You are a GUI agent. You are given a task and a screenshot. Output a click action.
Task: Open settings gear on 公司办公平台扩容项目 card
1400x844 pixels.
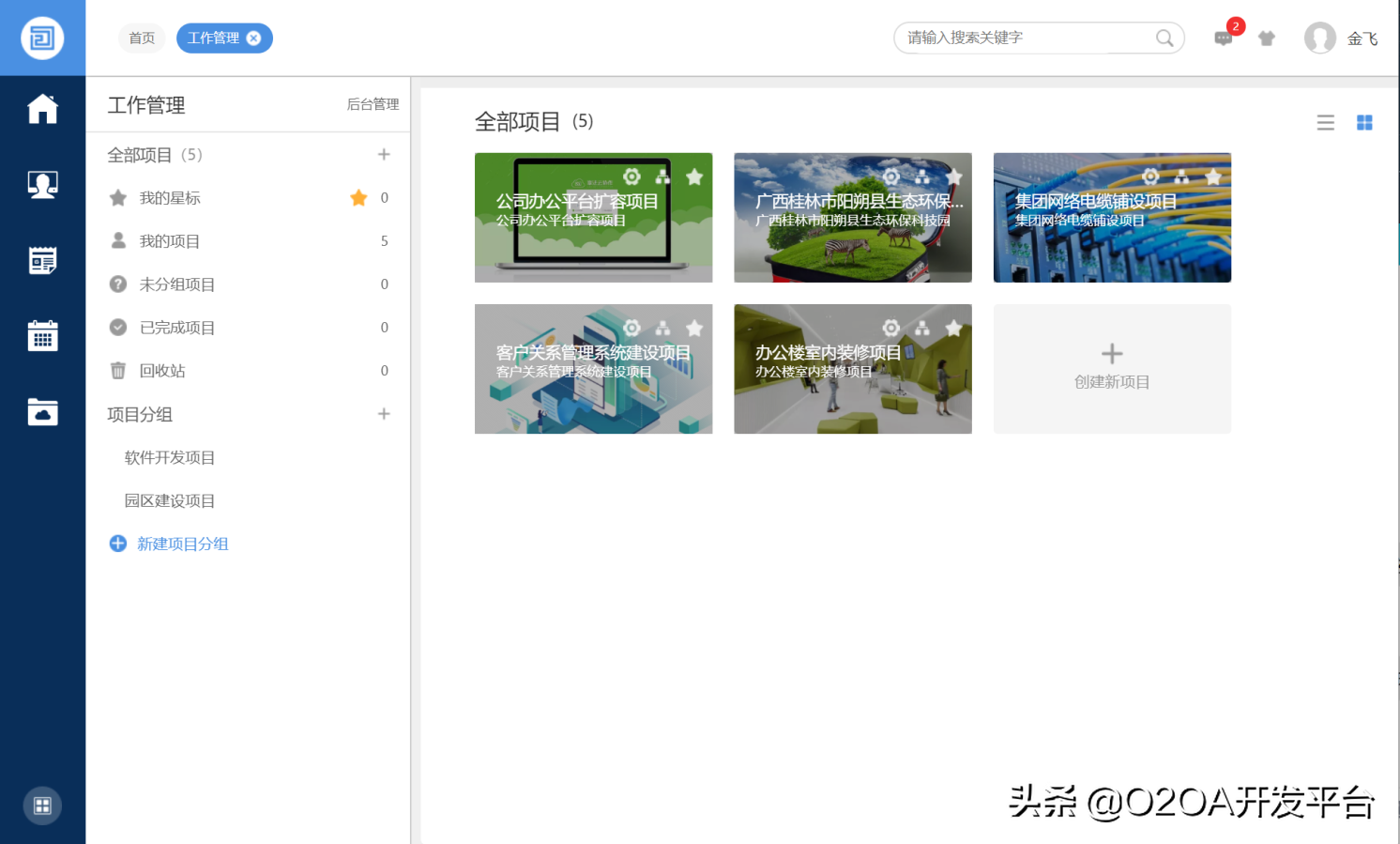click(x=632, y=176)
